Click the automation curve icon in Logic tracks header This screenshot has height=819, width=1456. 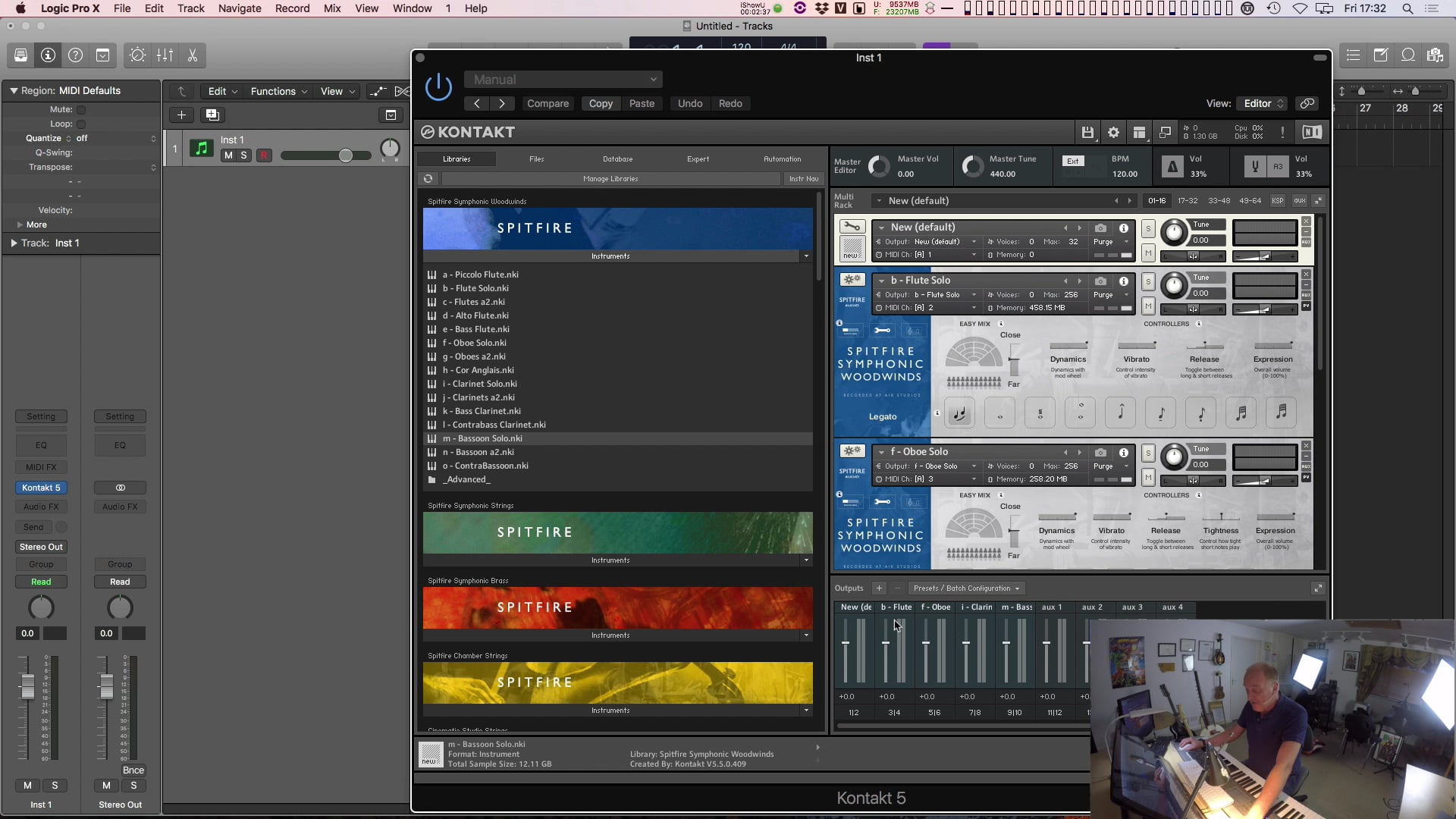[378, 92]
